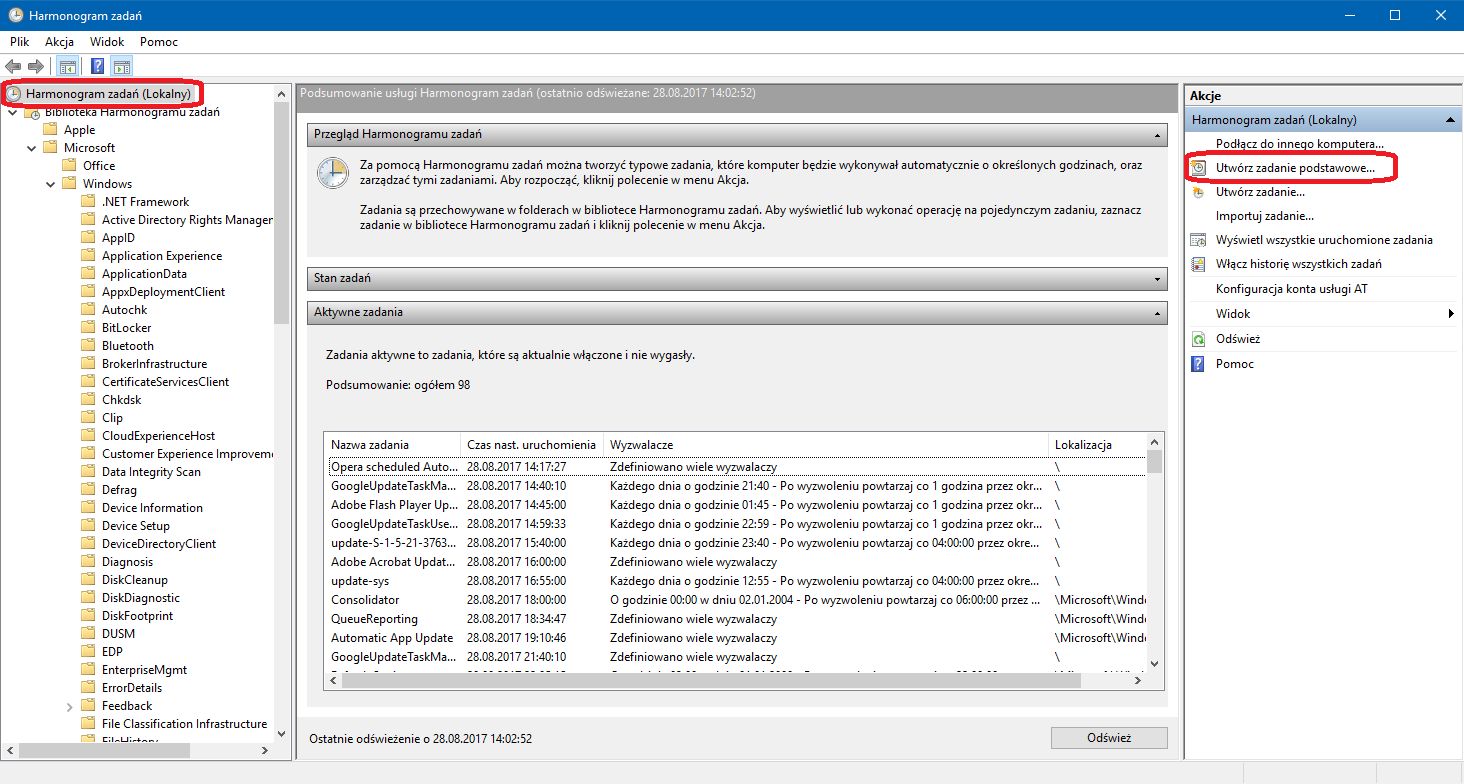Viewport: 1464px width, 784px height.
Task: Select the update-sys task row
Action: tap(735, 581)
